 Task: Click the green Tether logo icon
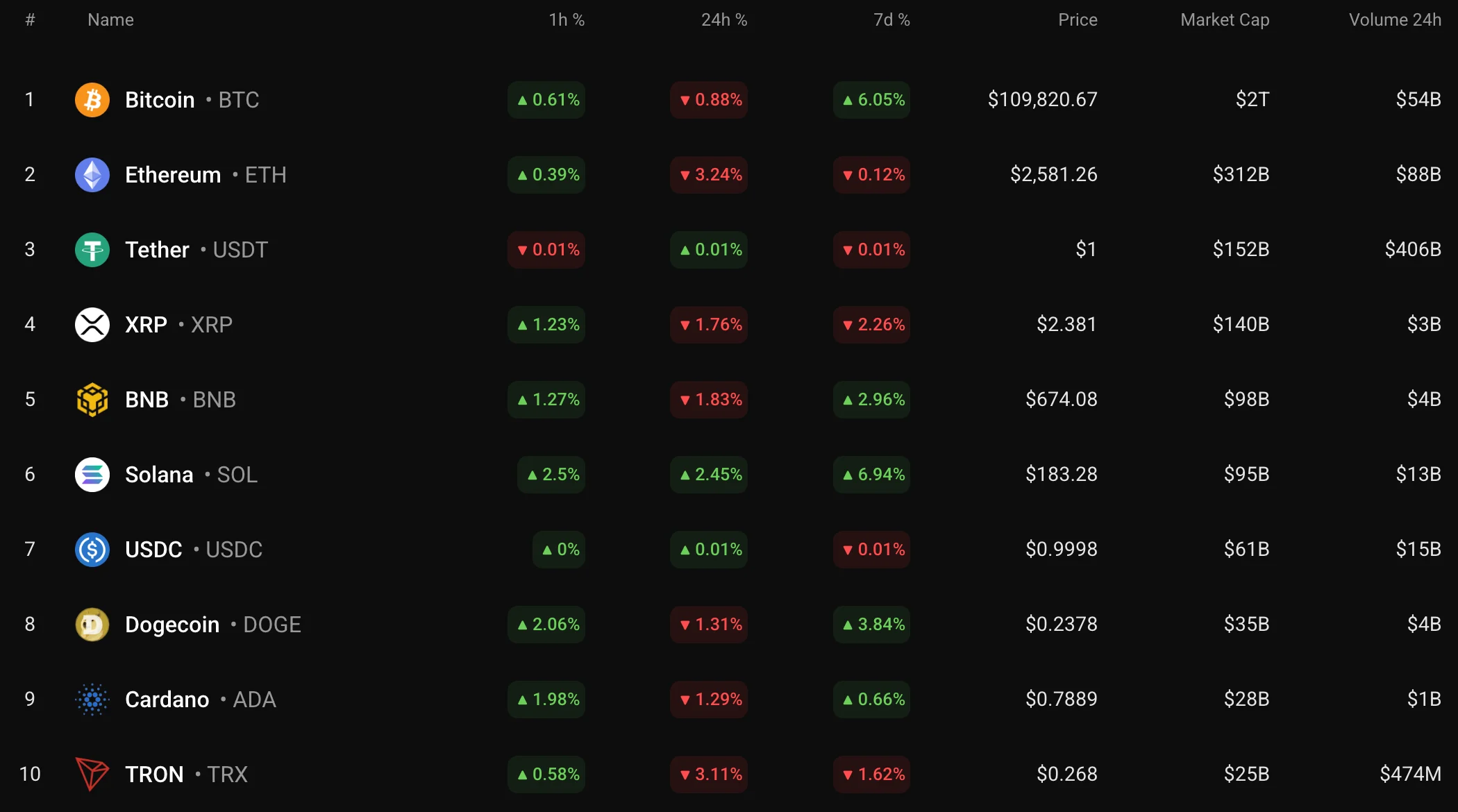(x=92, y=250)
